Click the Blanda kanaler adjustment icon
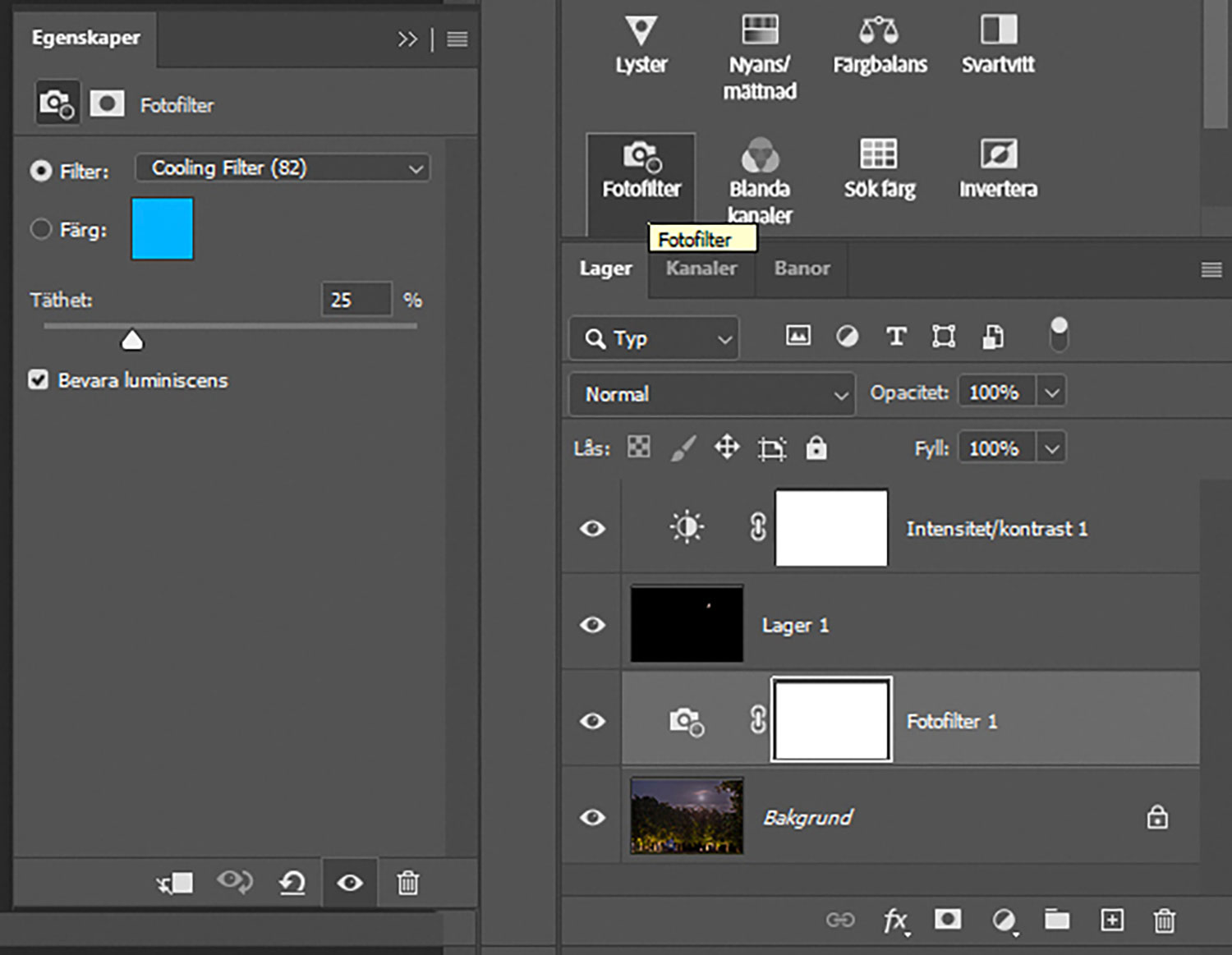Image resolution: width=1232 pixels, height=955 pixels. coord(760,155)
